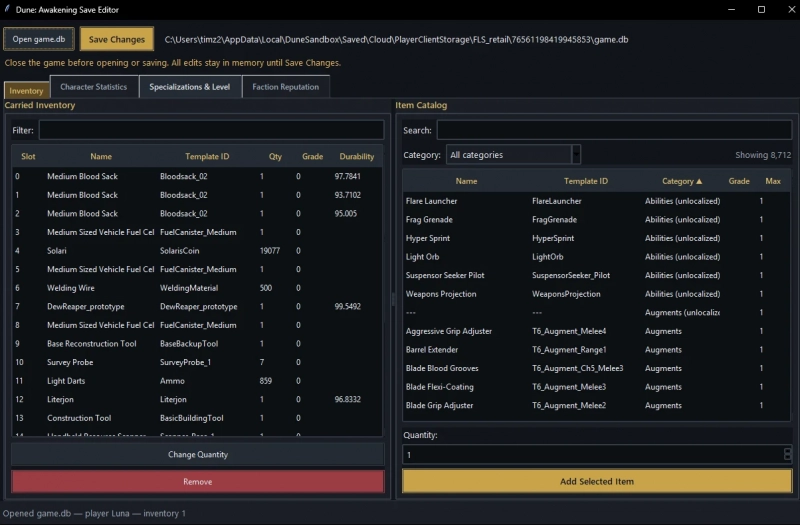This screenshot has height=525, width=800.
Task: Select Light Orb in catalog
Action: point(596,257)
